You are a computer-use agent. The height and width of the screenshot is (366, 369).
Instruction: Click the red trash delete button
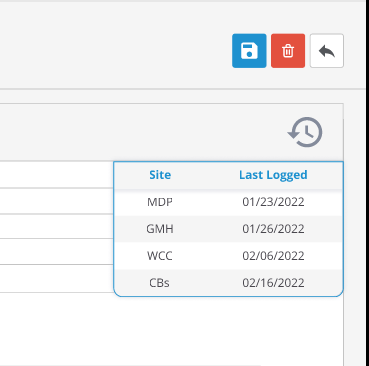pos(288,51)
